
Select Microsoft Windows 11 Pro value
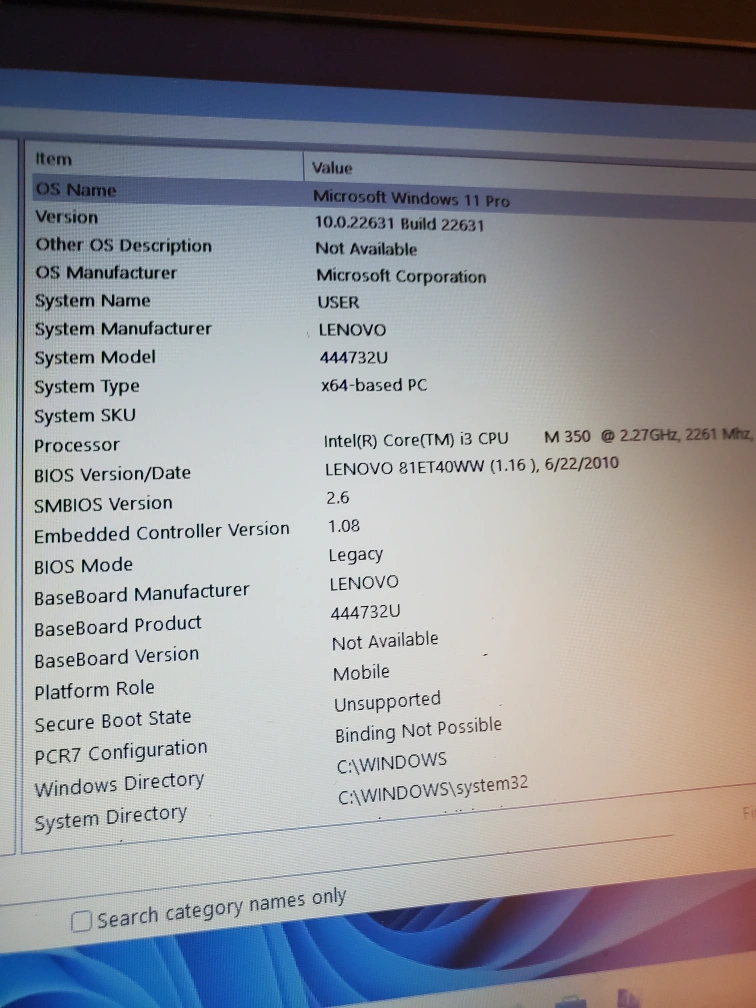[411, 198]
